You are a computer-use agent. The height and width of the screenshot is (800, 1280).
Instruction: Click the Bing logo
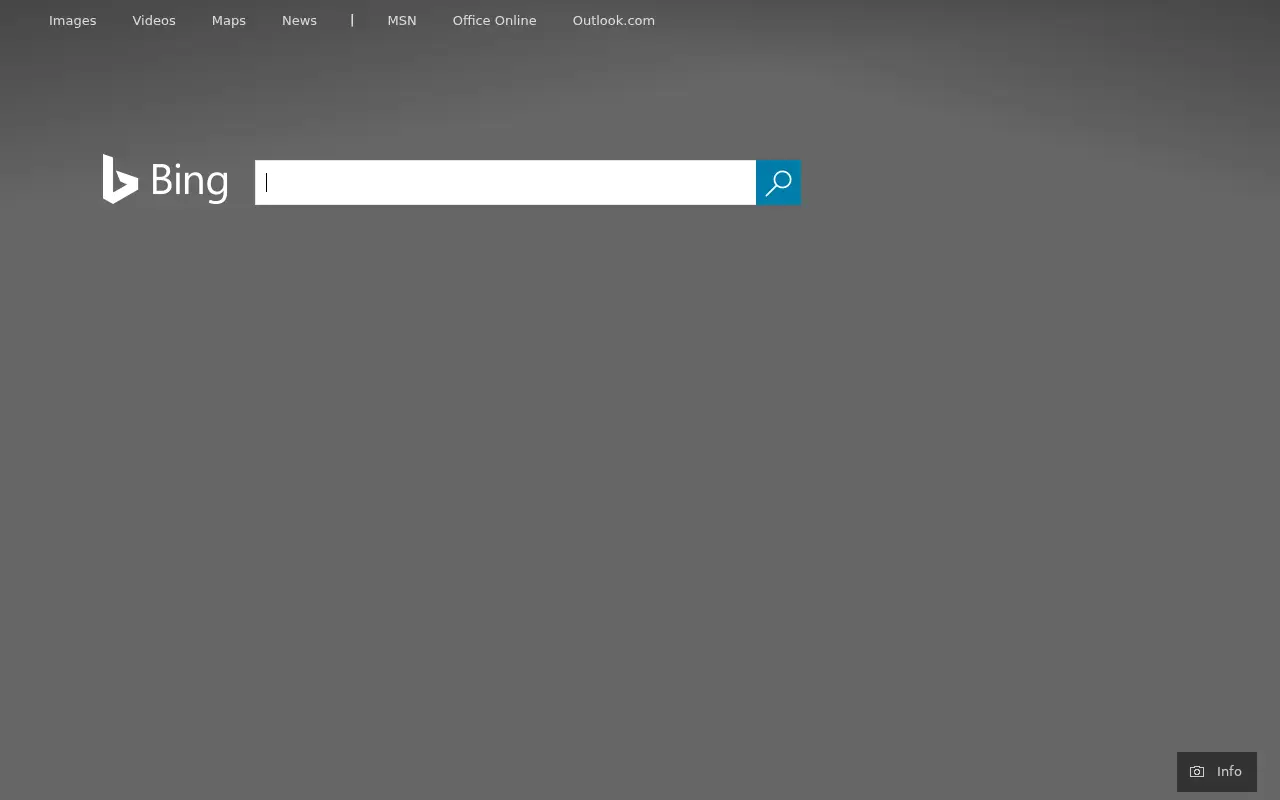pos(165,179)
